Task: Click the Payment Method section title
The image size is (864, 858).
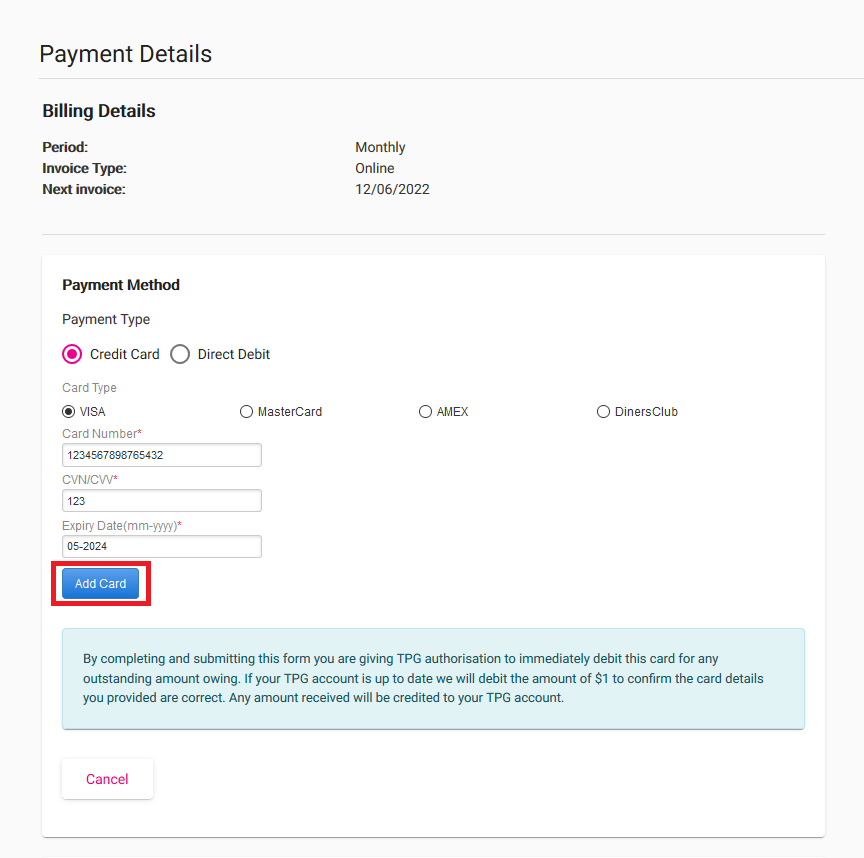Action: coord(120,285)
